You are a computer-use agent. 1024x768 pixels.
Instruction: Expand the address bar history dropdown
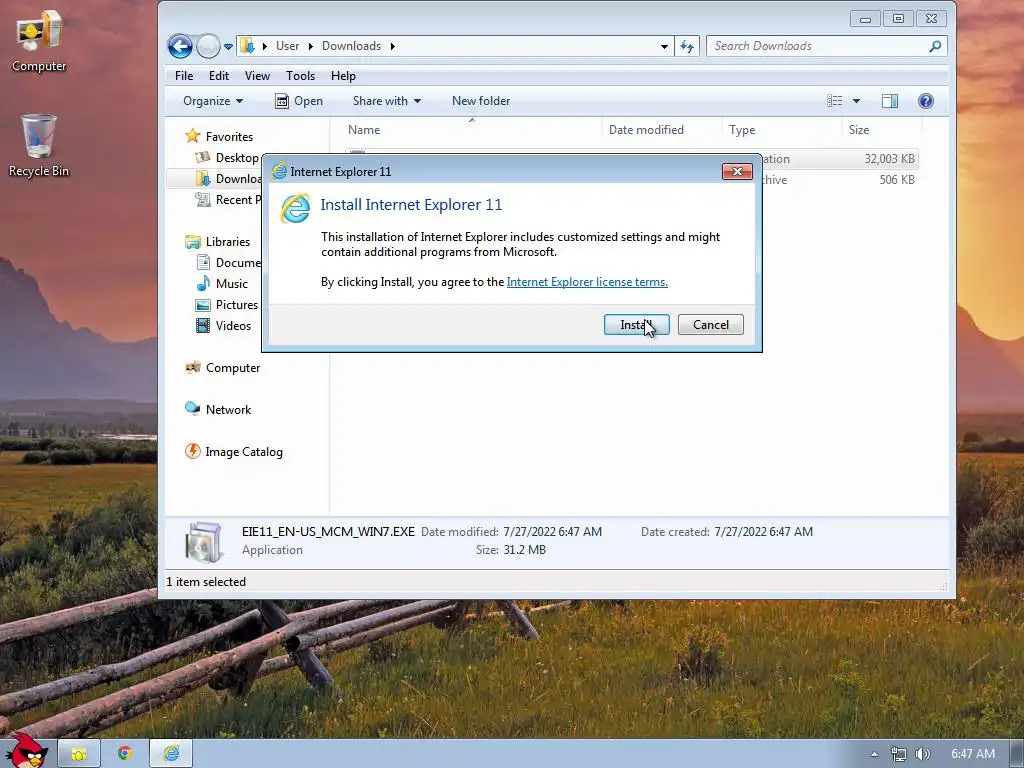[x=664, y=46]
